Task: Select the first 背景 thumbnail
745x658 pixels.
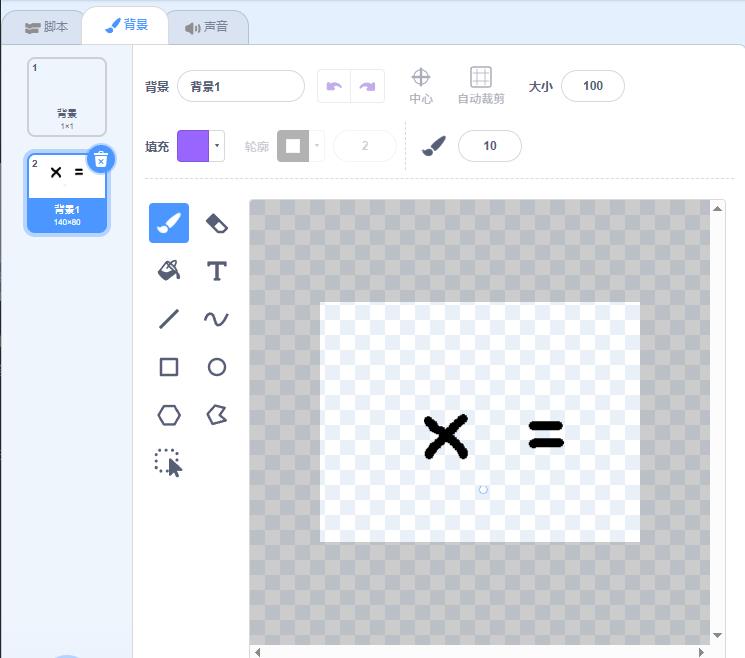Action: coord(67,97)
